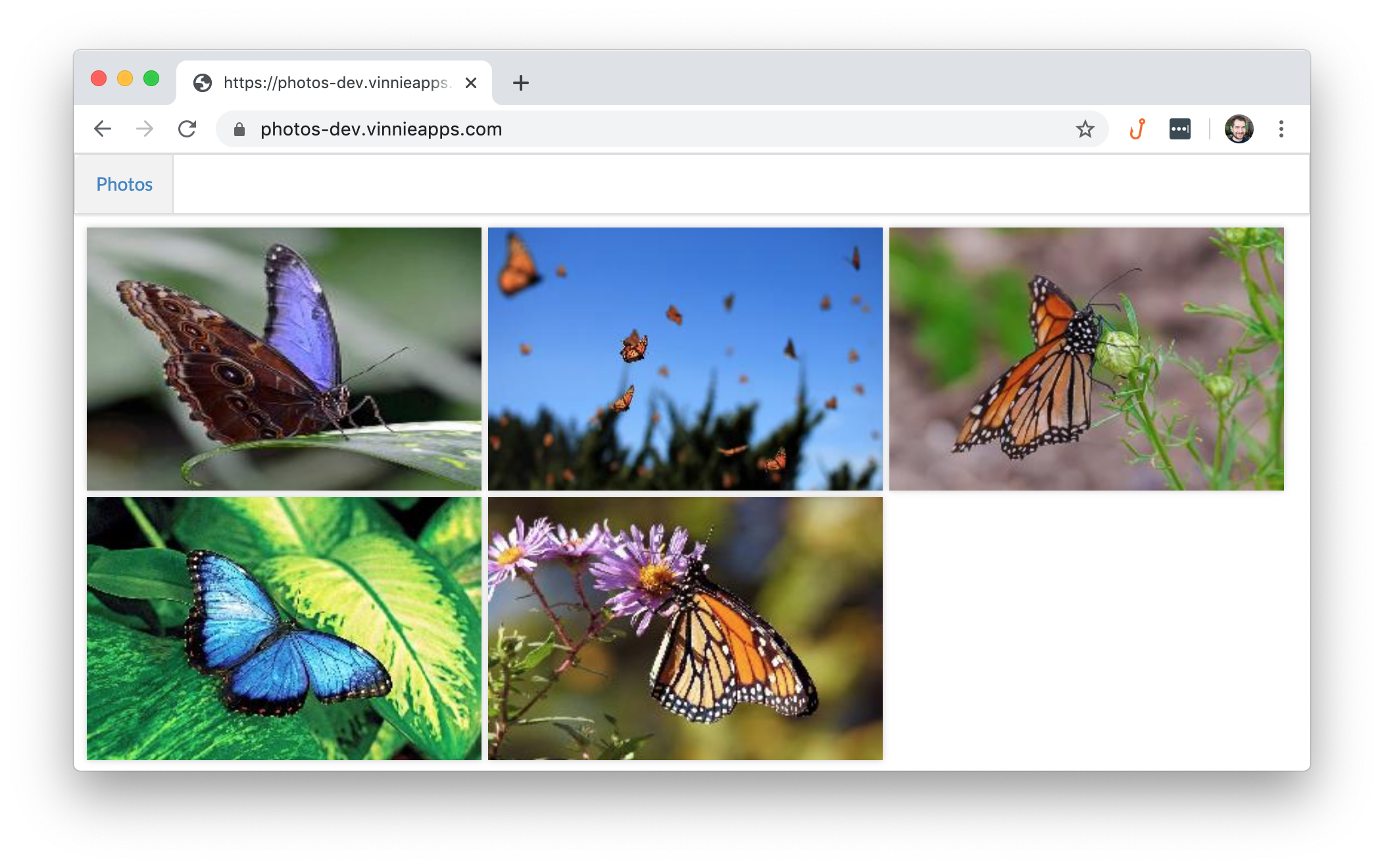Open the monarch on purple flowers photo
1384x868 pixels.
pos(685,628)
